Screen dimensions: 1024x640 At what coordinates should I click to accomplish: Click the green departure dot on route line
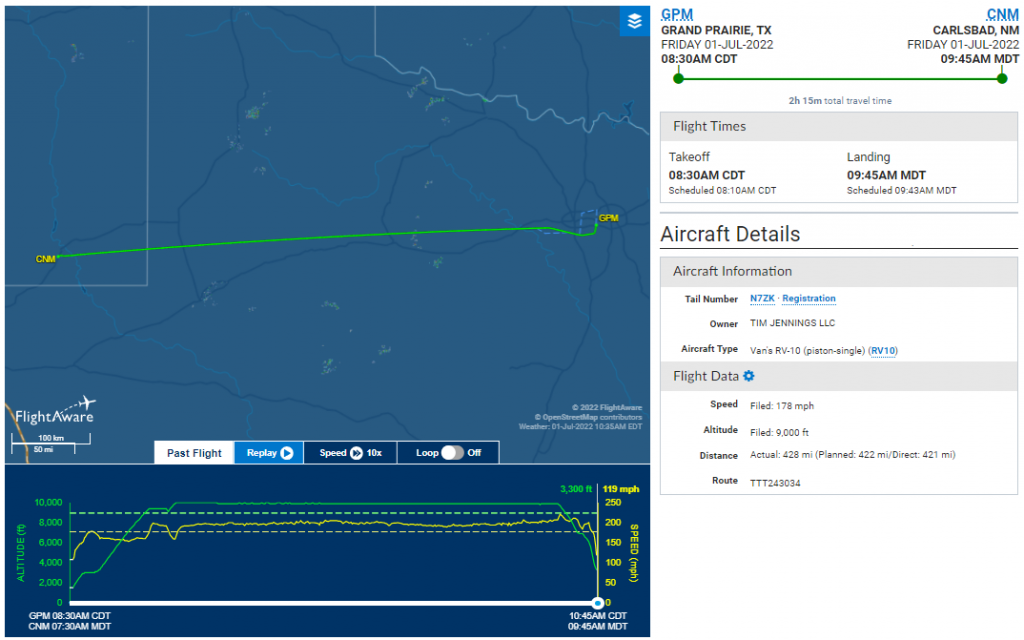678,78
